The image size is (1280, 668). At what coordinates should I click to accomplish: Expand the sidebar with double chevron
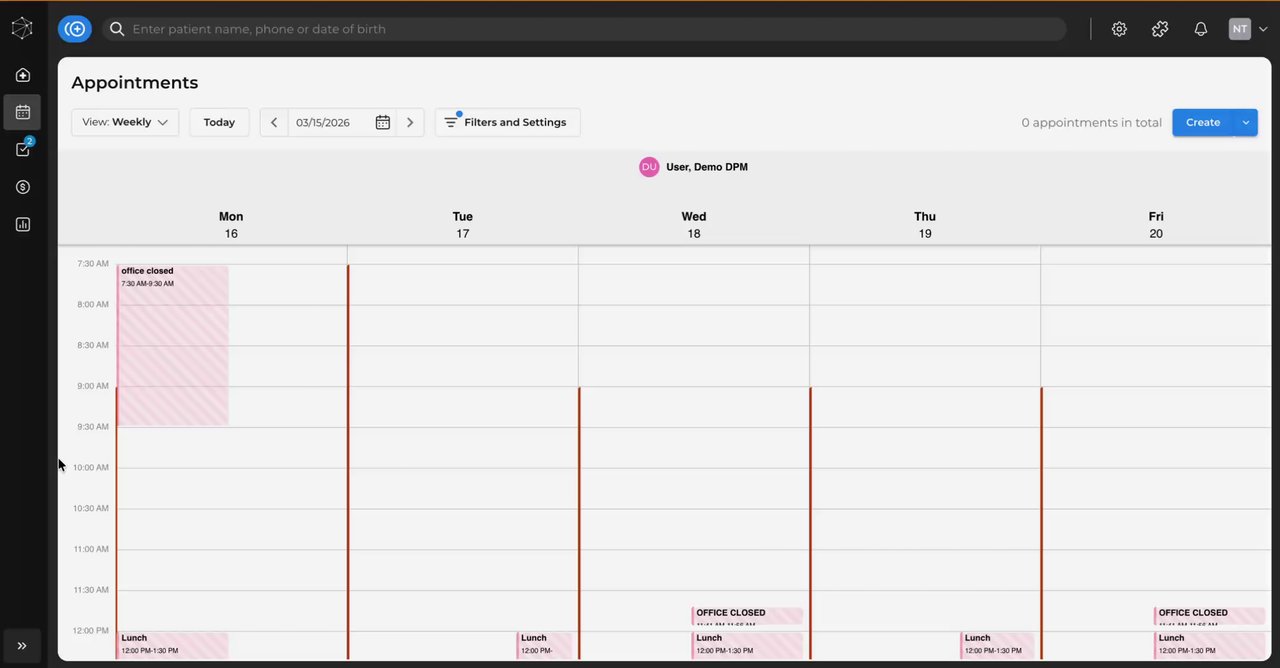click(22, 646)
